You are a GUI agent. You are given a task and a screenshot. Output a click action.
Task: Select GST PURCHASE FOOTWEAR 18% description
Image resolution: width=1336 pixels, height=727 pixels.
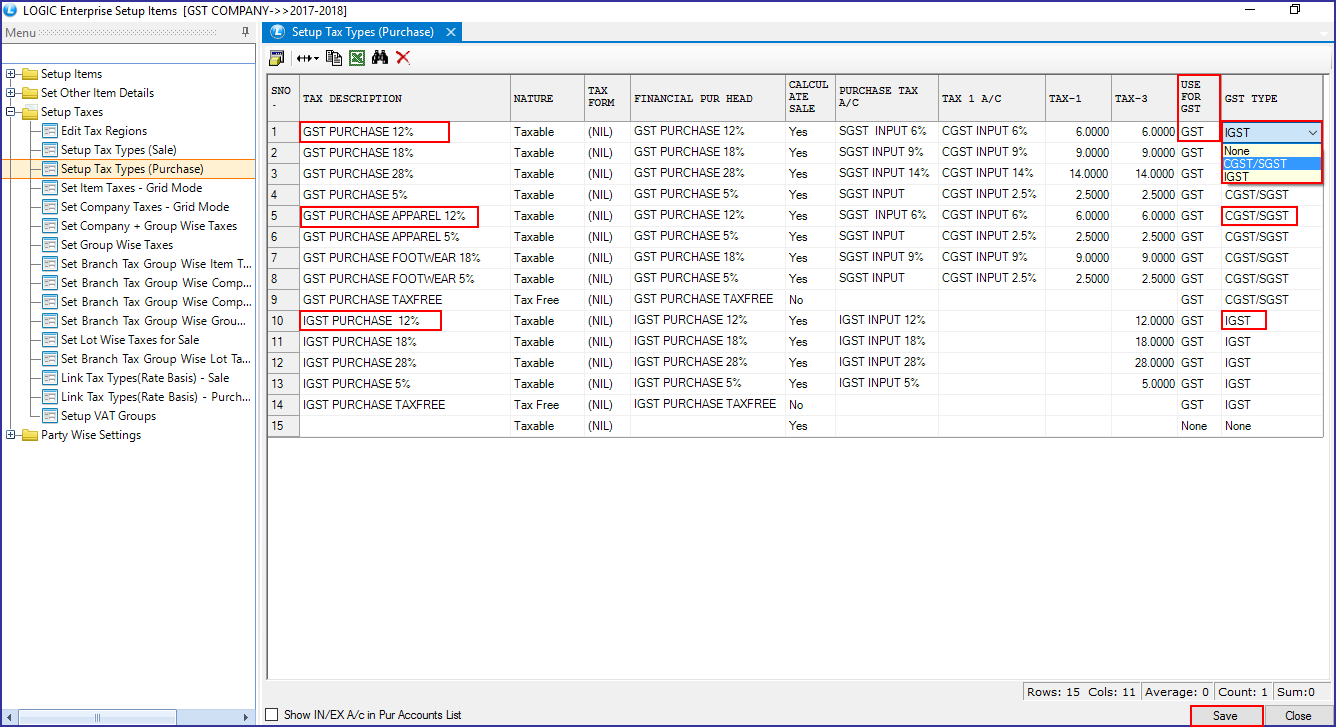click(x=405, y=258)
